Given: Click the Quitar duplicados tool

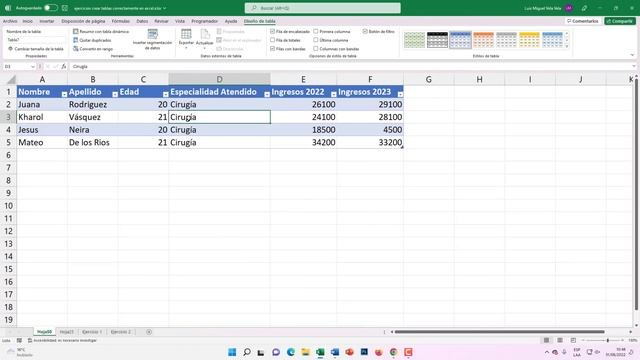Looking at the screenshot, I should point(92,40).
